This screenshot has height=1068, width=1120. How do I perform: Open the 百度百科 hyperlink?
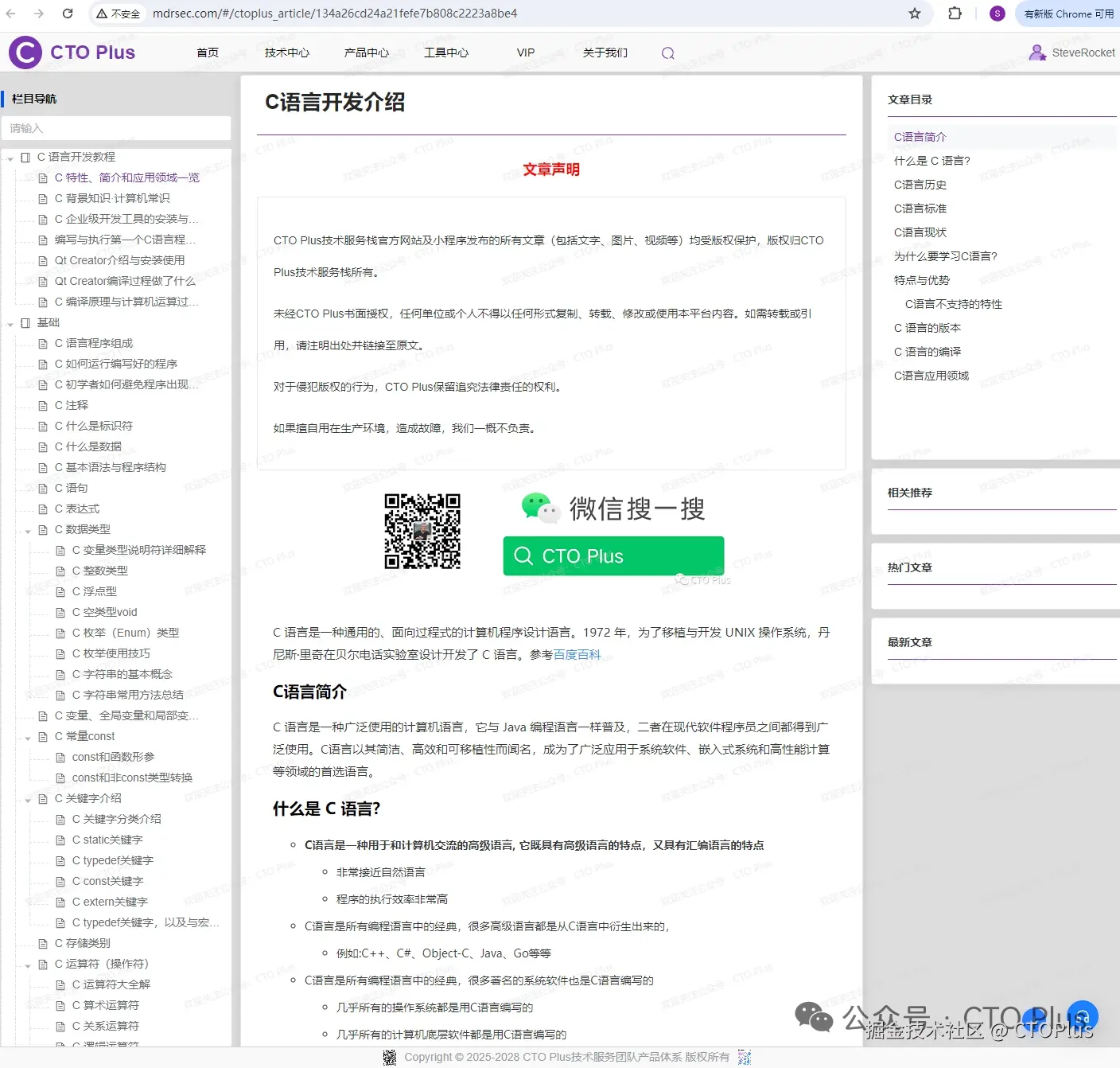(578, 654)
